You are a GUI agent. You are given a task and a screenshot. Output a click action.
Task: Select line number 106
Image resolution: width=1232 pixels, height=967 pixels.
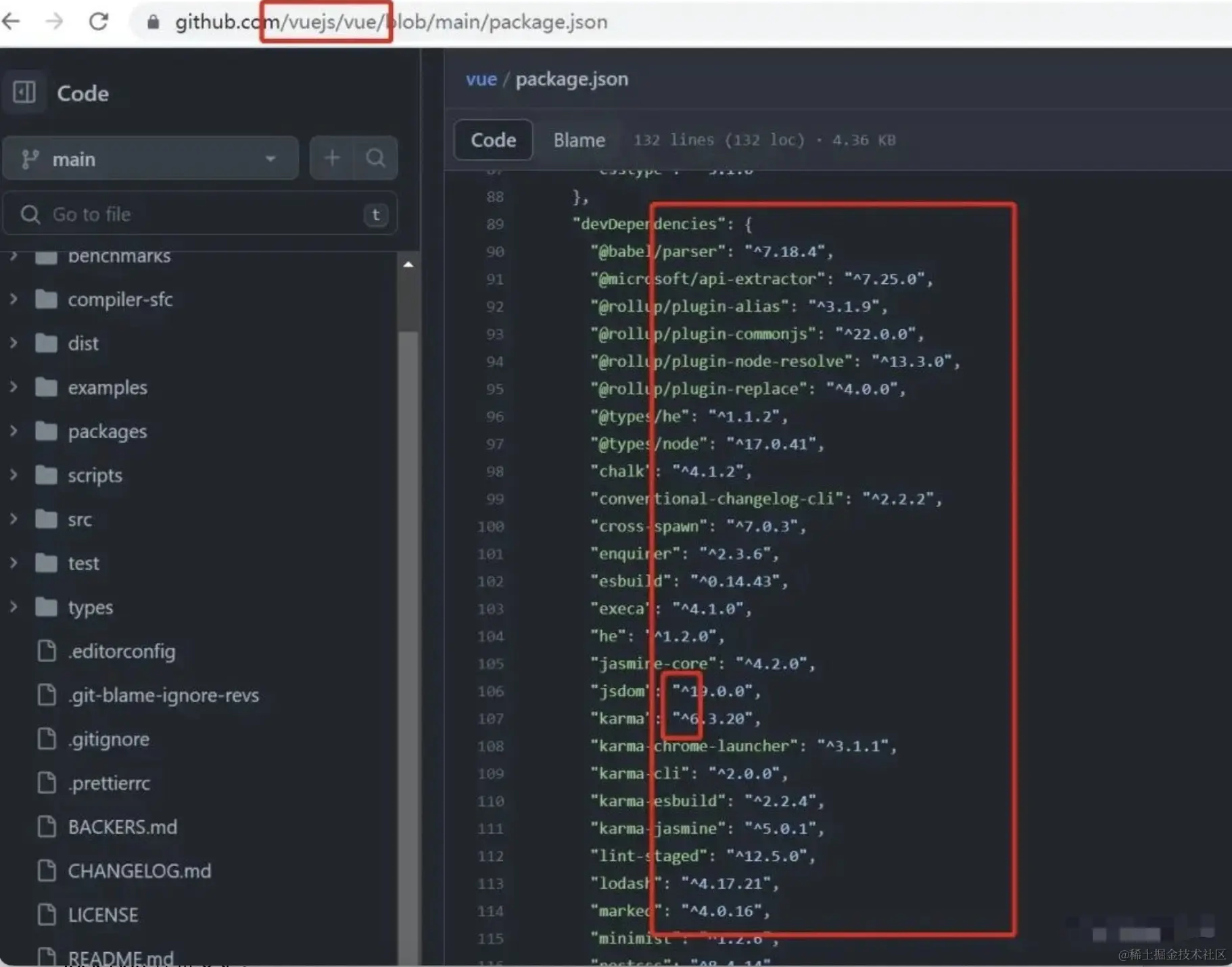pyautogui.click(x=490, y=691)
